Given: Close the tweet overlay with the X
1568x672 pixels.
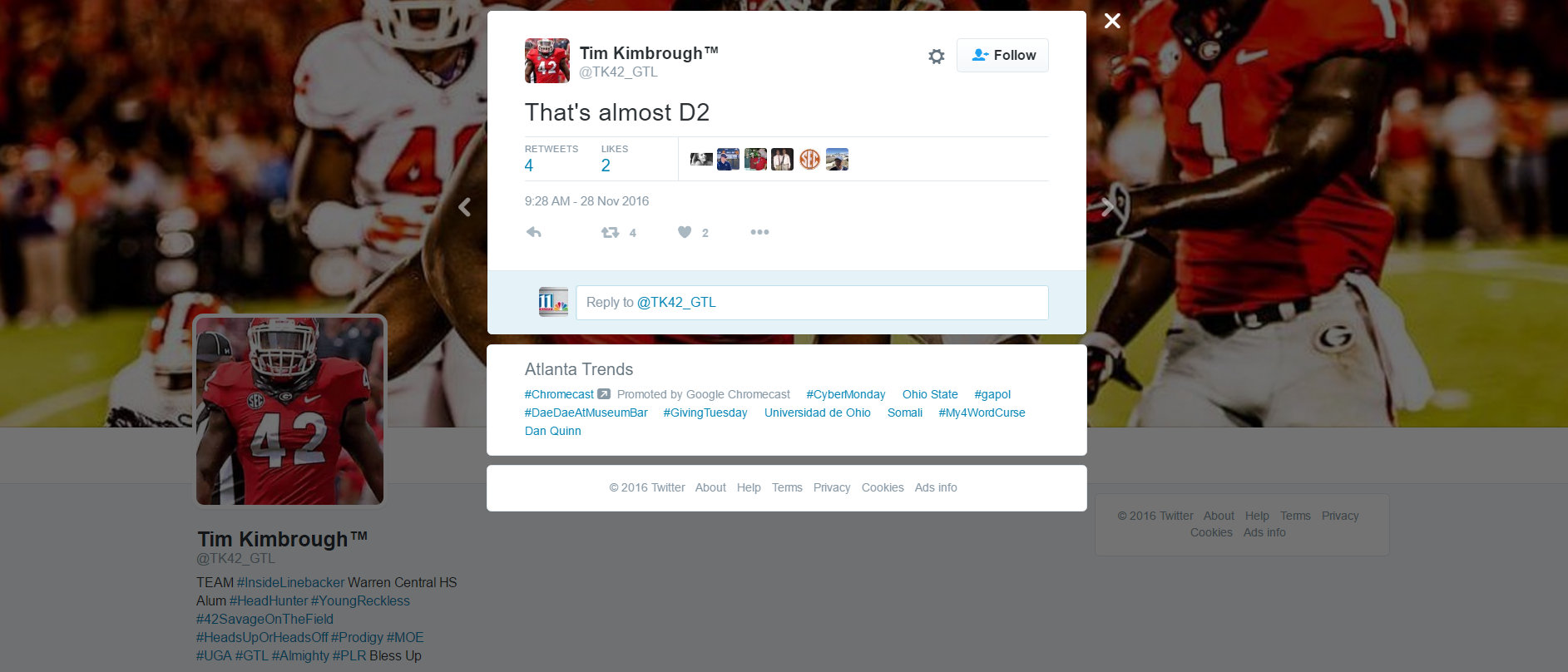Looking at the screenshot, I should tap(1112, 21).
